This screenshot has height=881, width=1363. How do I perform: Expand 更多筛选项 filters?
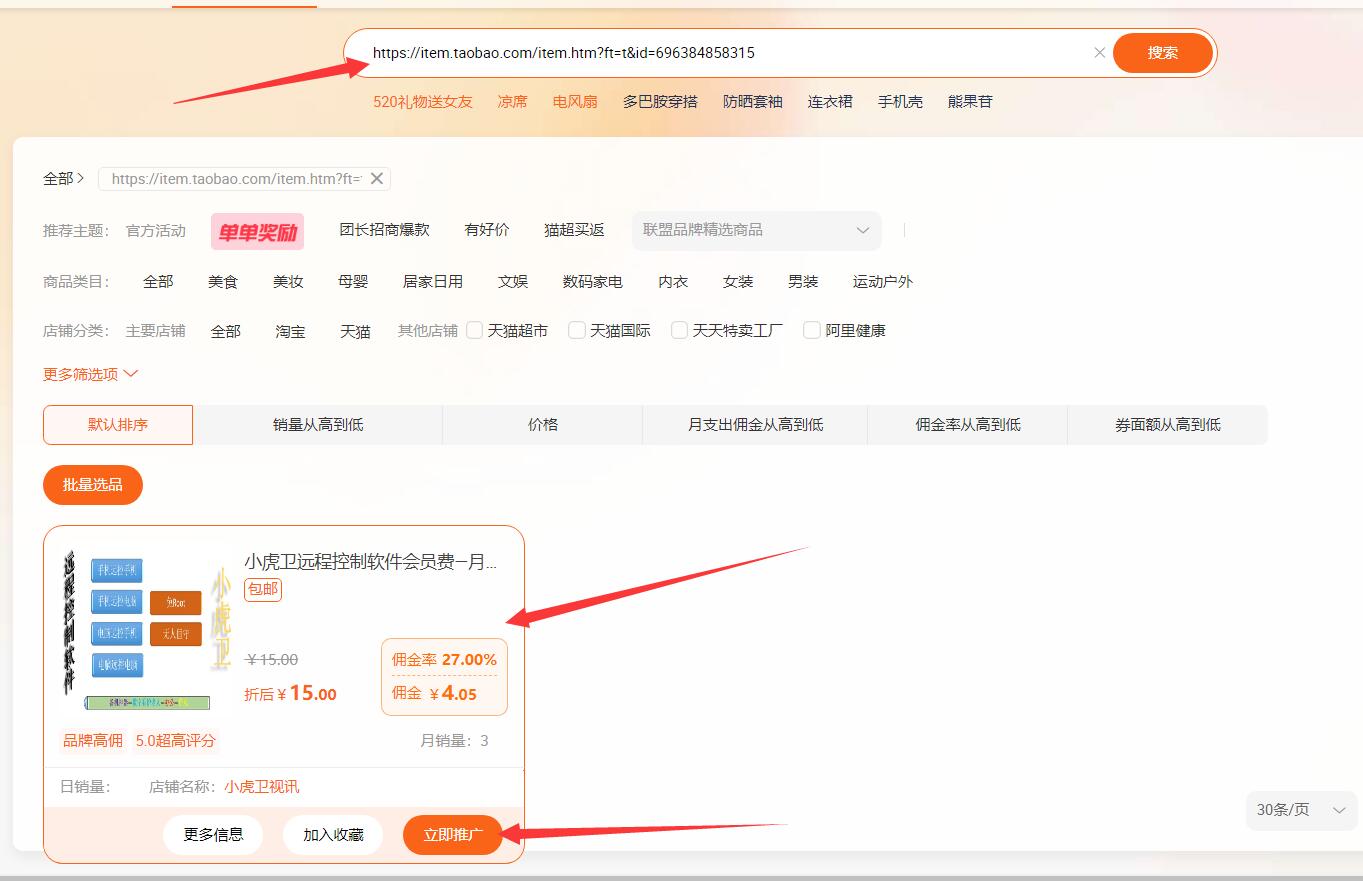(x=90, y=374)
